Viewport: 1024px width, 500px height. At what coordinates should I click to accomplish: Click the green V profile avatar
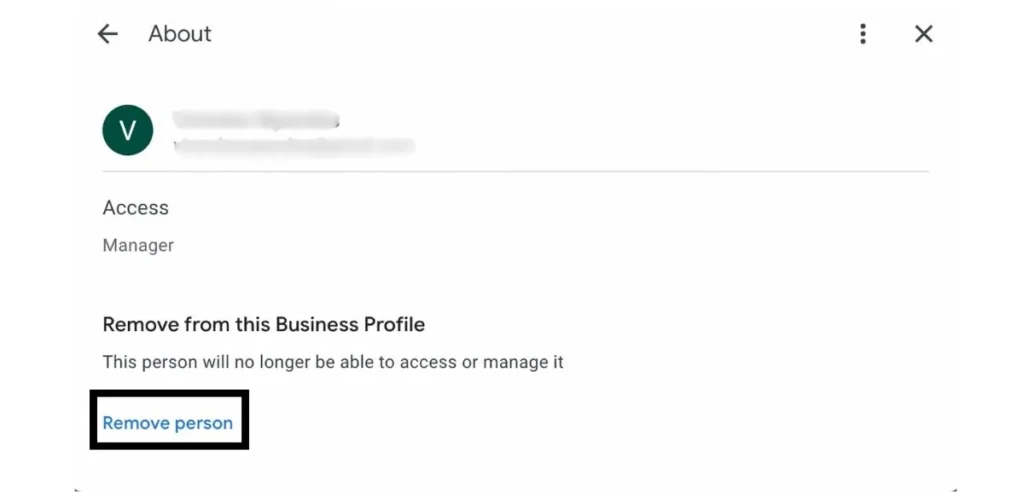click(127, 131)
